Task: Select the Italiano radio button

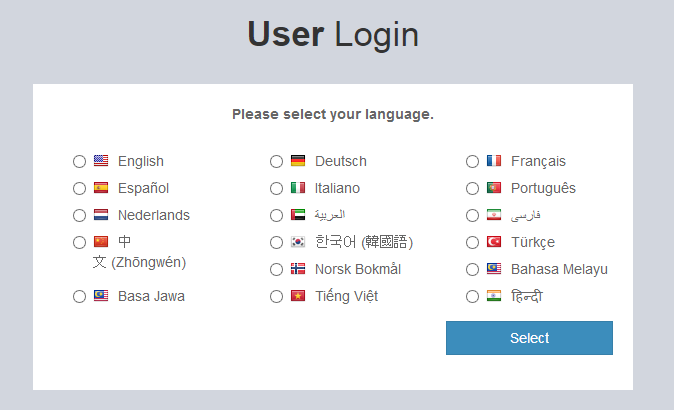Action: (x=277, y=188)
